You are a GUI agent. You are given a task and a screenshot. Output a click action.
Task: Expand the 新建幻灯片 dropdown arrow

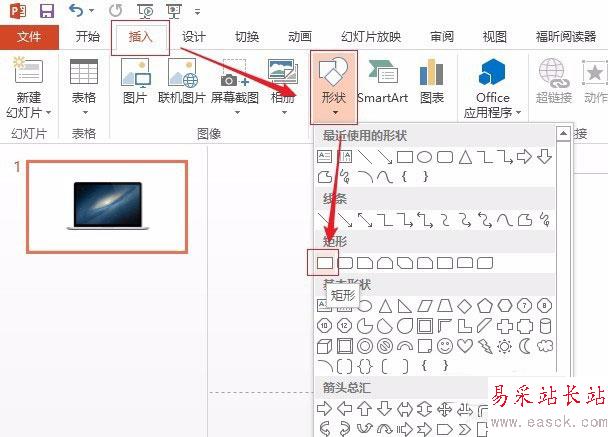[x=48, y=112]
